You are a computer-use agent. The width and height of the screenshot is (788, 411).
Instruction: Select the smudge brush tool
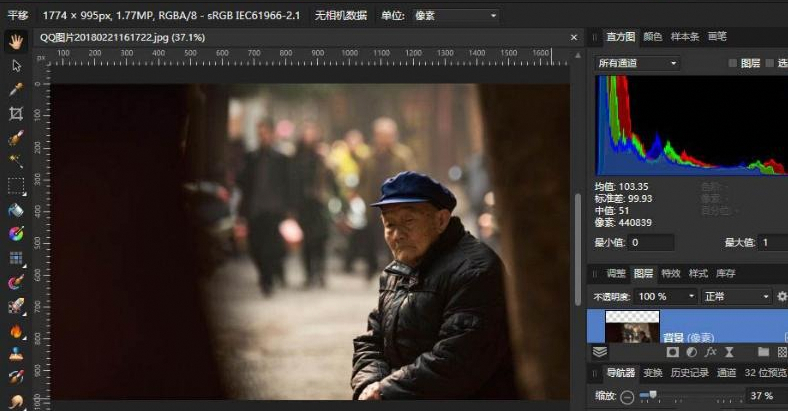tap(16, 401)
